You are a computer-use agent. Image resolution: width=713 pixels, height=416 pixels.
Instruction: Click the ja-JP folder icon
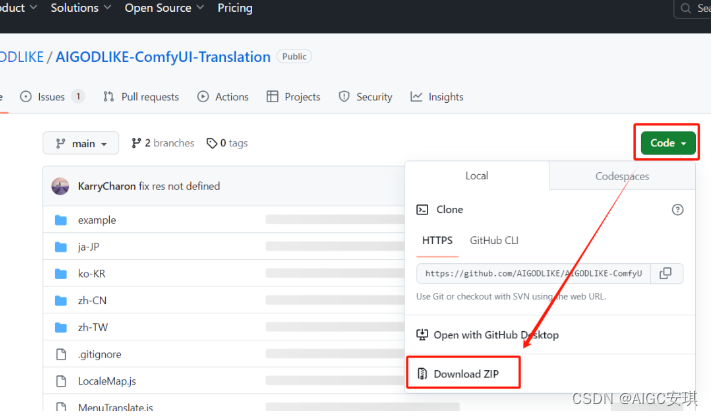[60, 247]
